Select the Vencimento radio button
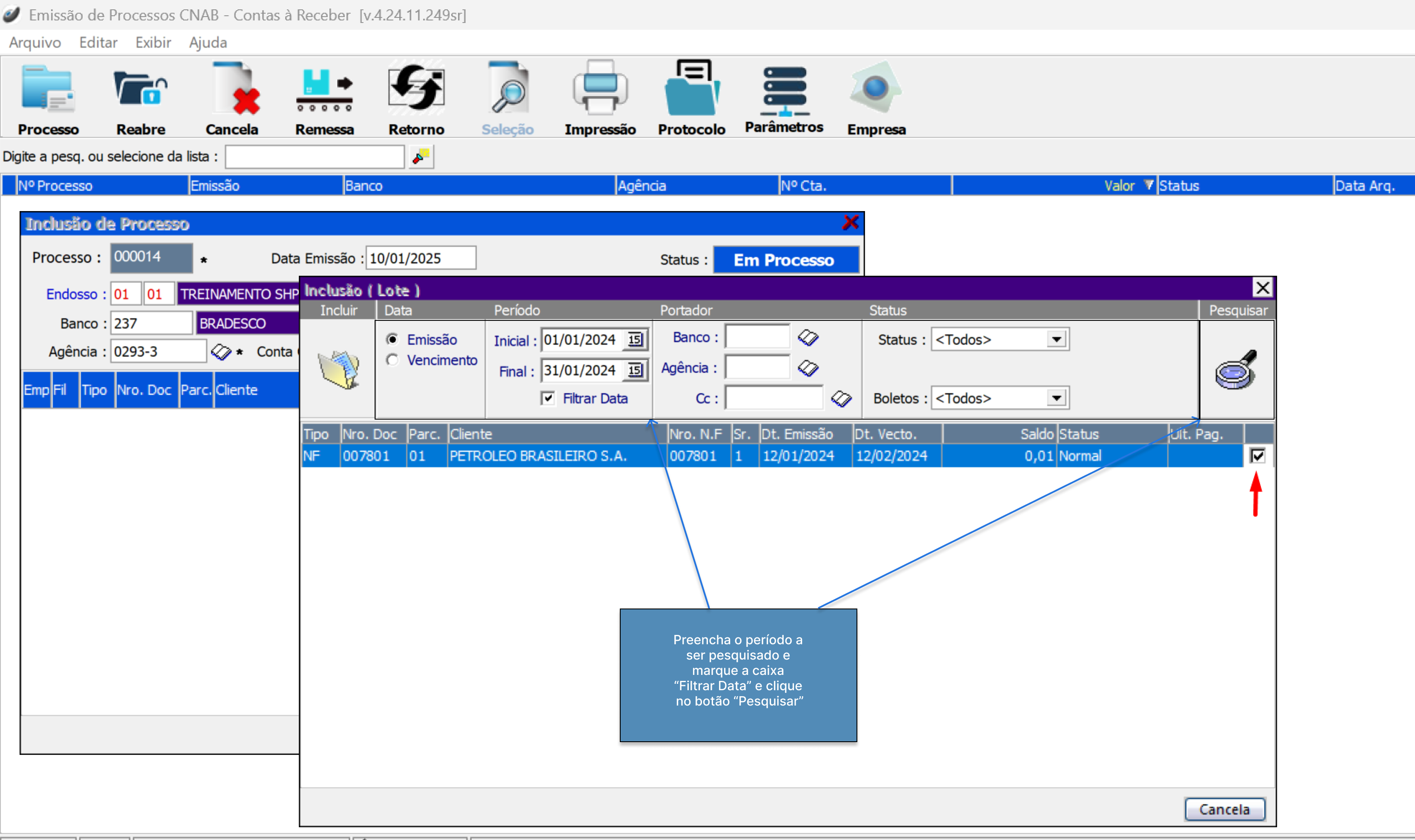This screenshot has width=1415, height=840. pyautogui.click(x=392, y=360)
